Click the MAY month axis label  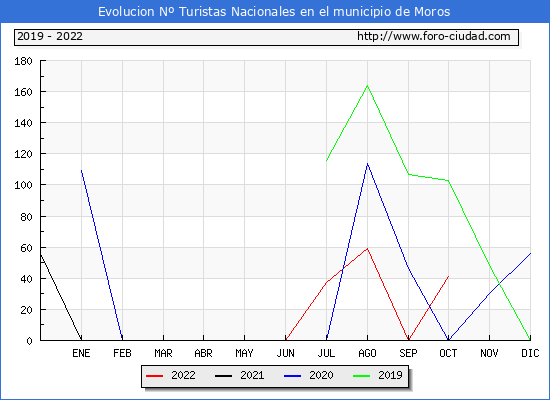244,353
